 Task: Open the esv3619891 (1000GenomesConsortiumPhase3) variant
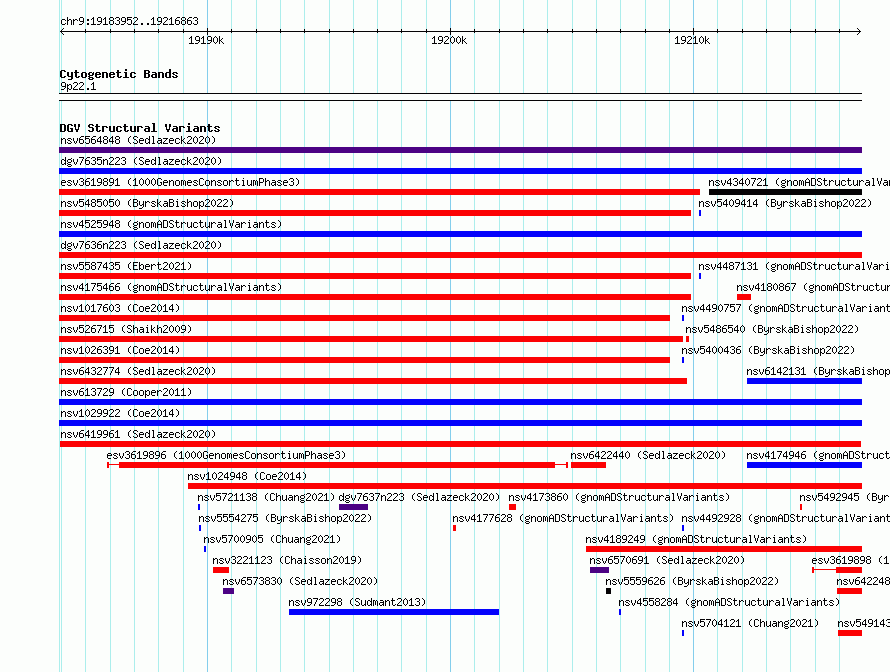click(180, 182)
